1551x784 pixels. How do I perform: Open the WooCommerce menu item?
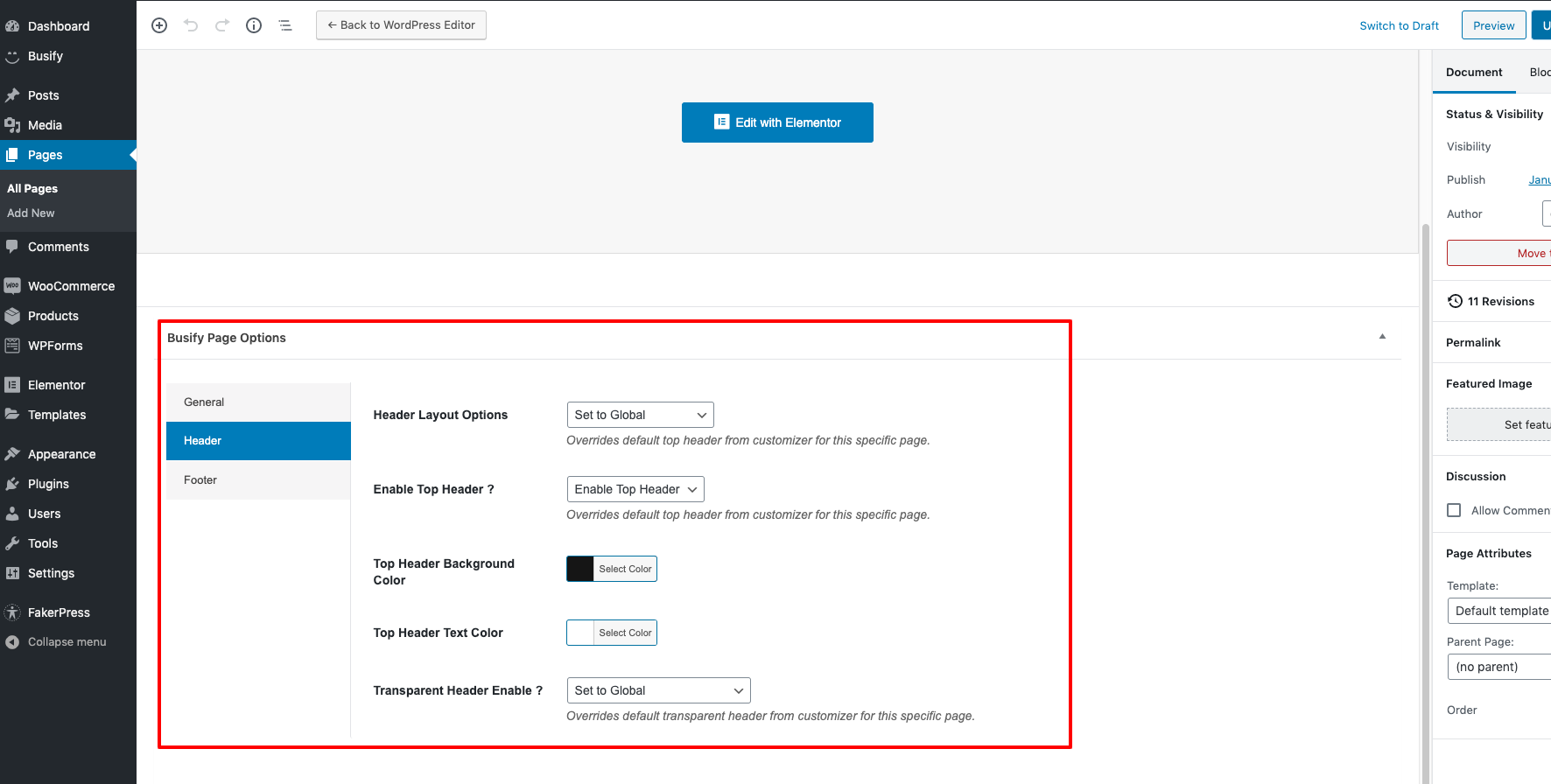(x=68, y=286)
